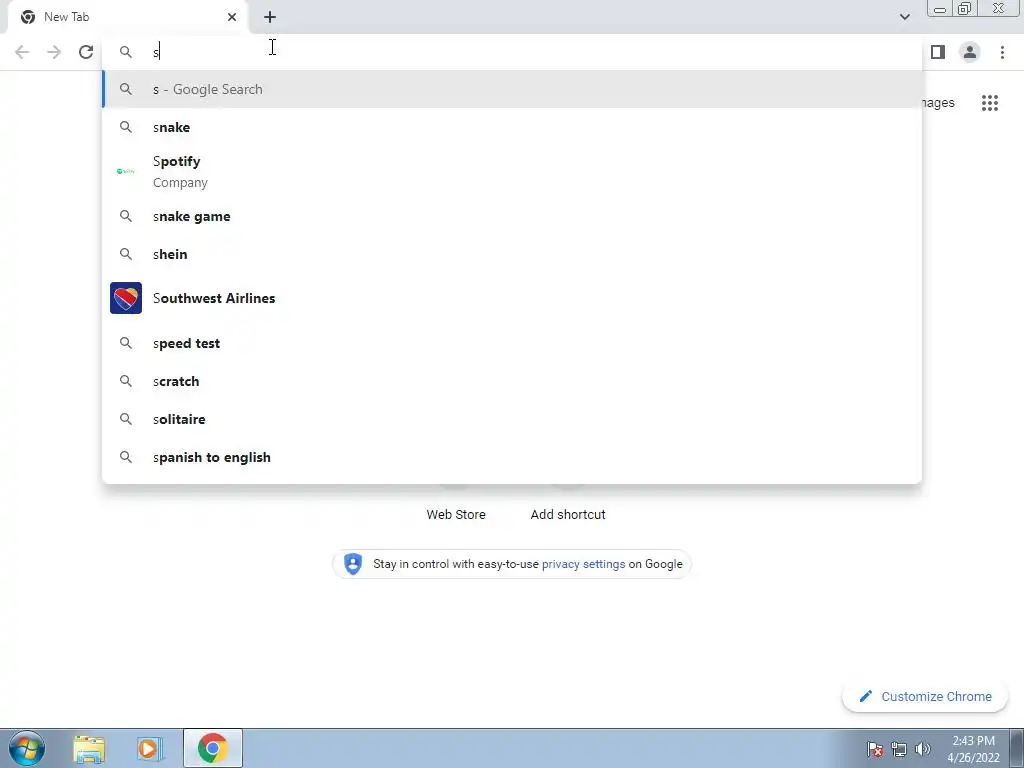Open the profile avatar menu
The image size is (1024, 768).
(x=970, y=52)
